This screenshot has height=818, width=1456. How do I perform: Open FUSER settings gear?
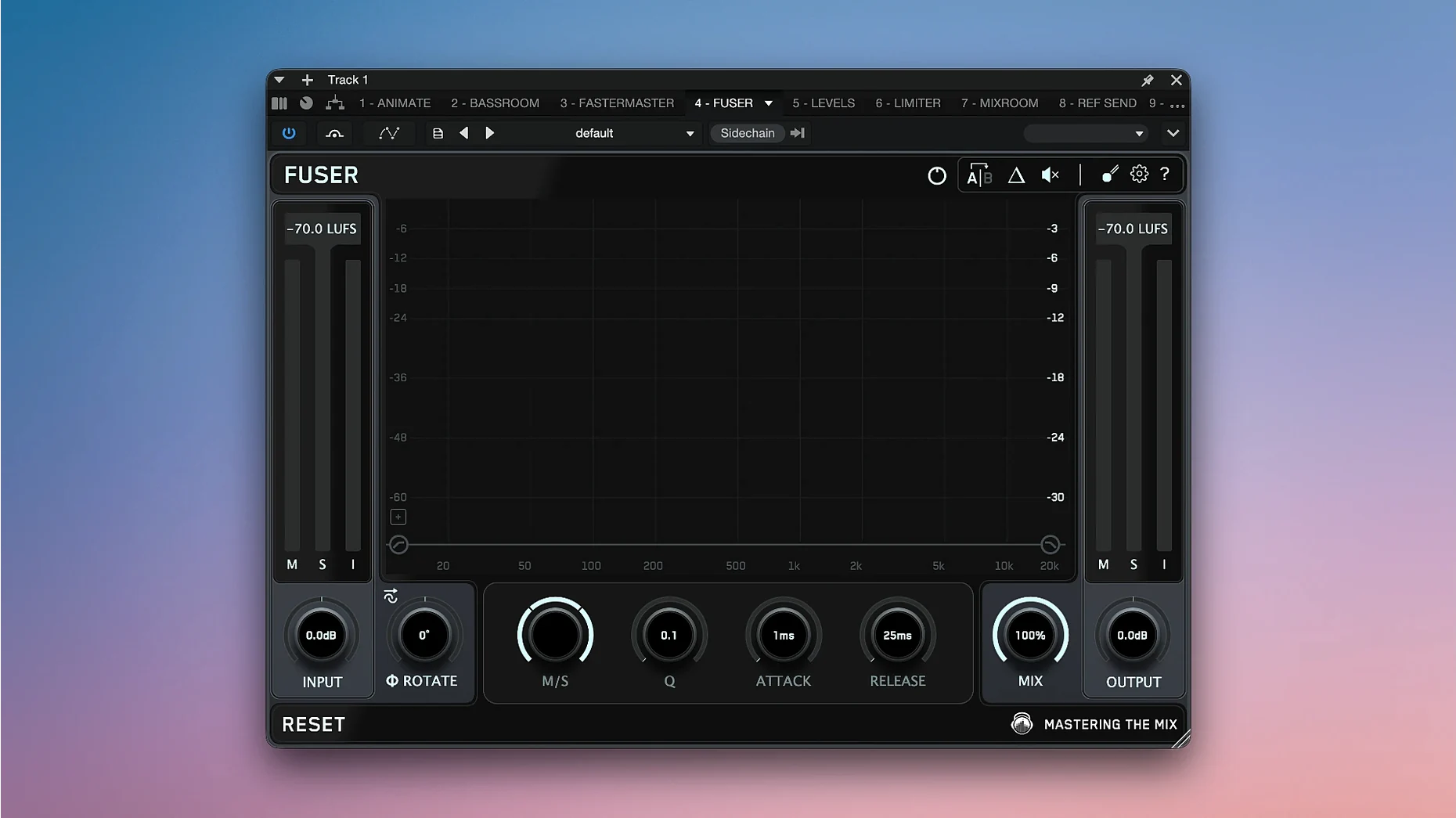(x=1139, y=174)
